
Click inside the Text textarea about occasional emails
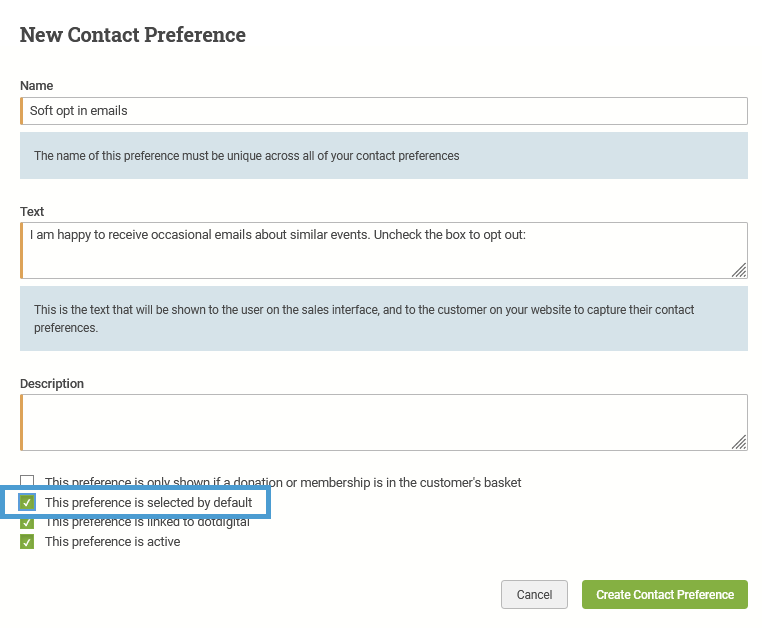point(384,250)
